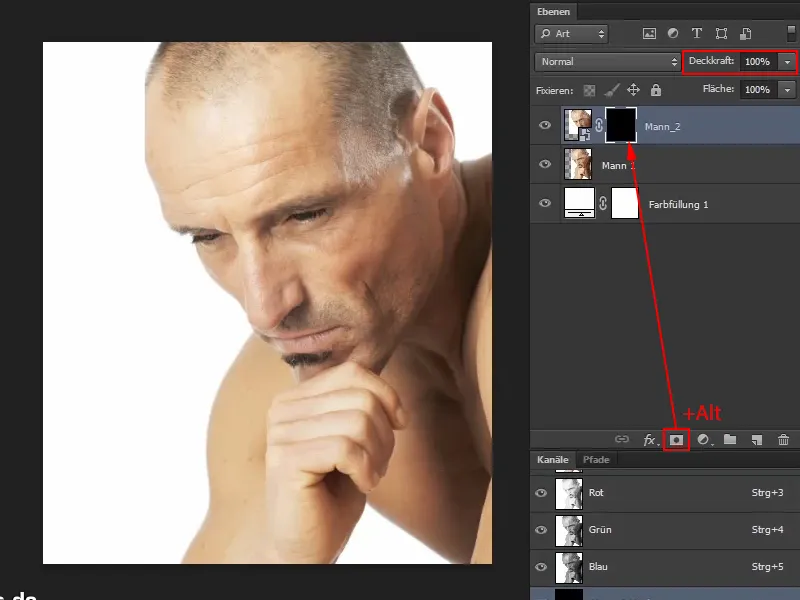Image resolution: width=800 pixels, height=600 pixels.
Task: Filter layers by type (T) icon
Action: coord(696,34)
